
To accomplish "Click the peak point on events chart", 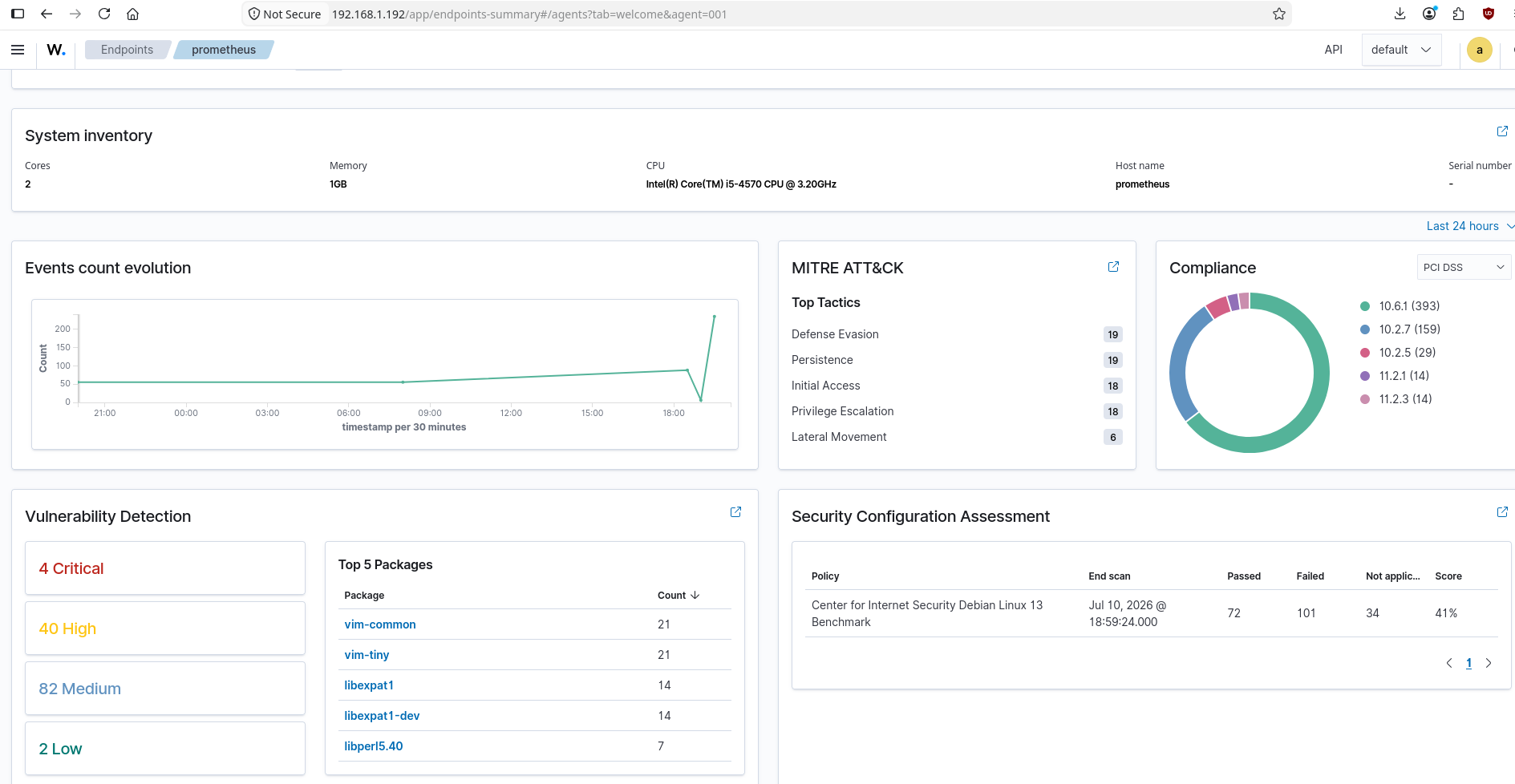I will (x=714, y=317).
